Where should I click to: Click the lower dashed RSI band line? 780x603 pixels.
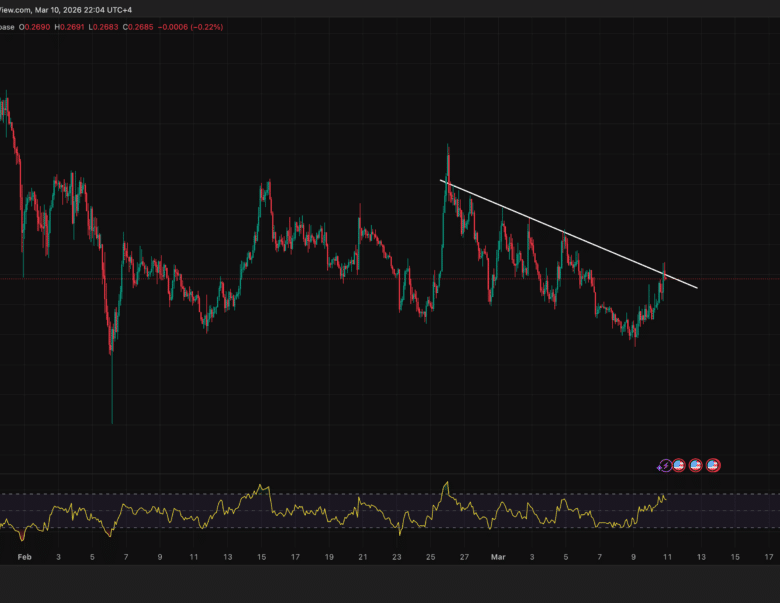point(300,529)
